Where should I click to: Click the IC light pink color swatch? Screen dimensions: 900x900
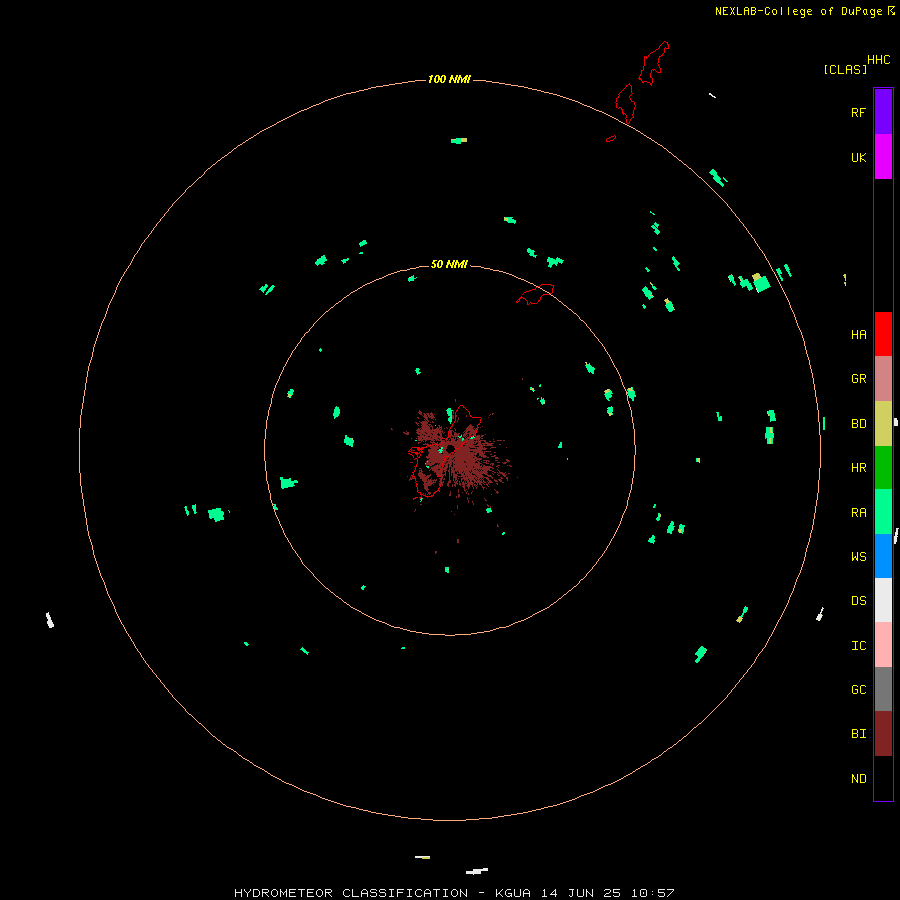tap(883, 645)
